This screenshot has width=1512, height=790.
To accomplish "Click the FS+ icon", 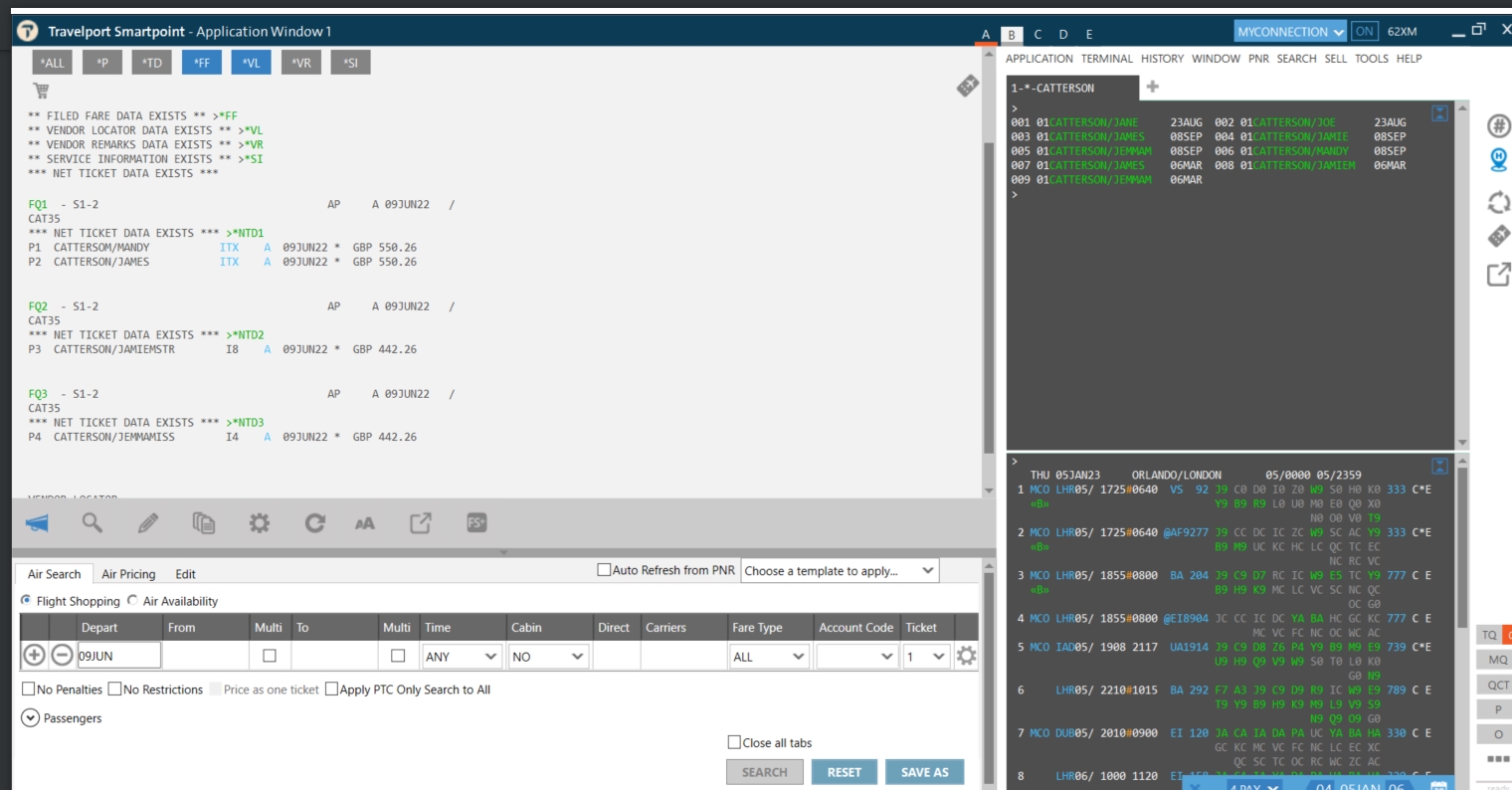I will 476,522.
